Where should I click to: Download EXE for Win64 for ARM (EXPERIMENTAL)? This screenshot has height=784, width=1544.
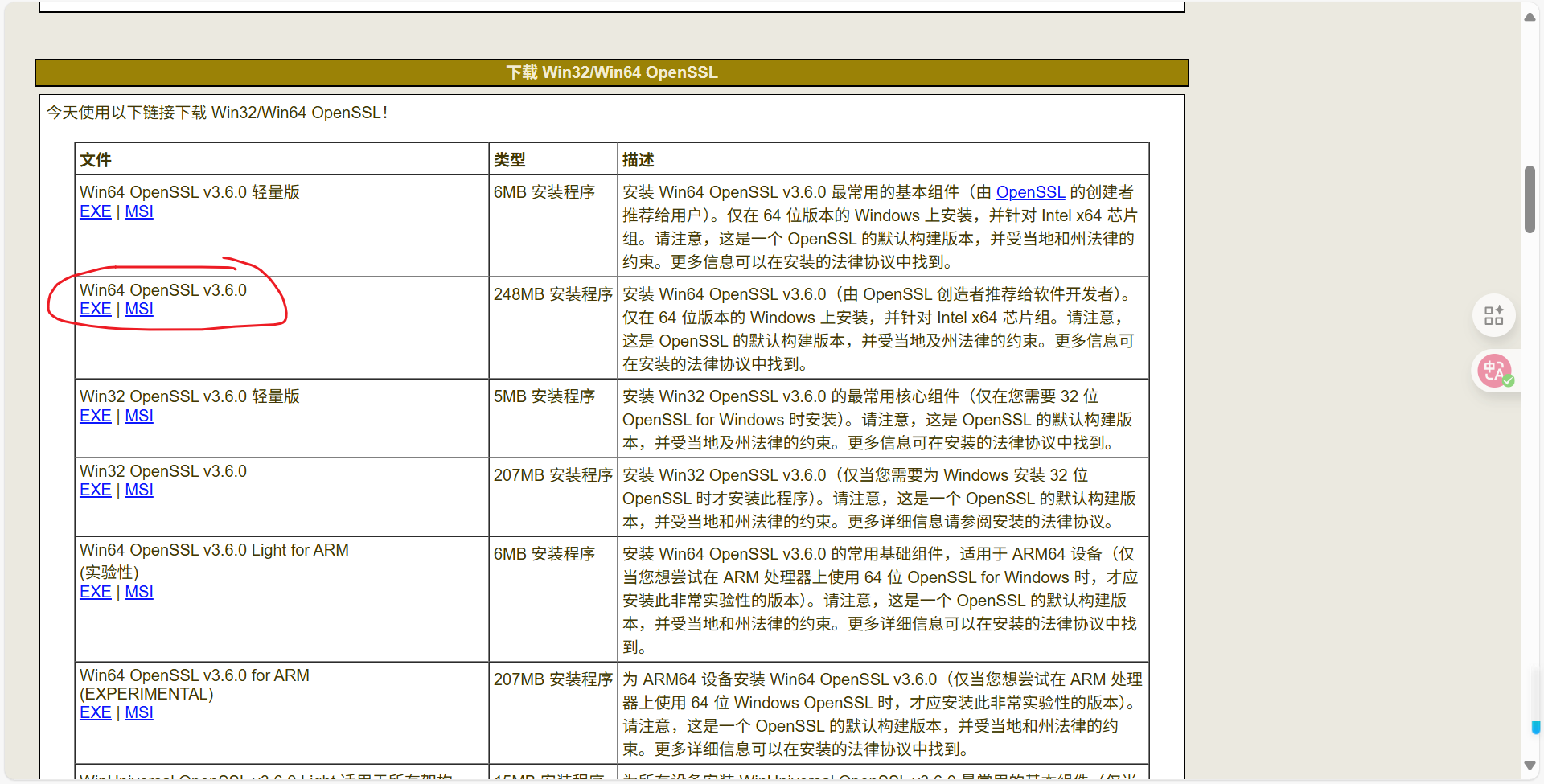95,712
